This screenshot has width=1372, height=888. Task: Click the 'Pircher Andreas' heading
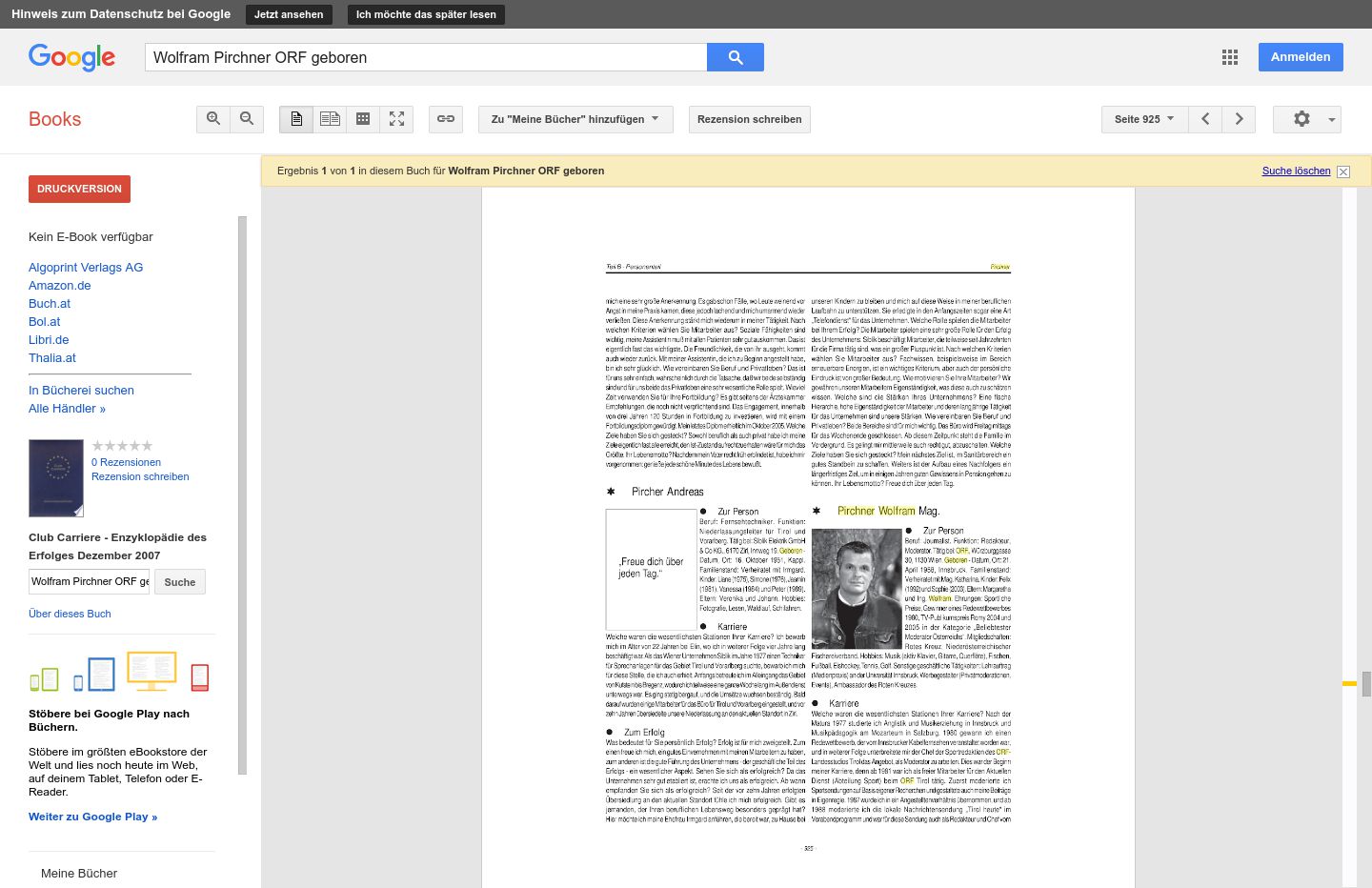[668, 492]
